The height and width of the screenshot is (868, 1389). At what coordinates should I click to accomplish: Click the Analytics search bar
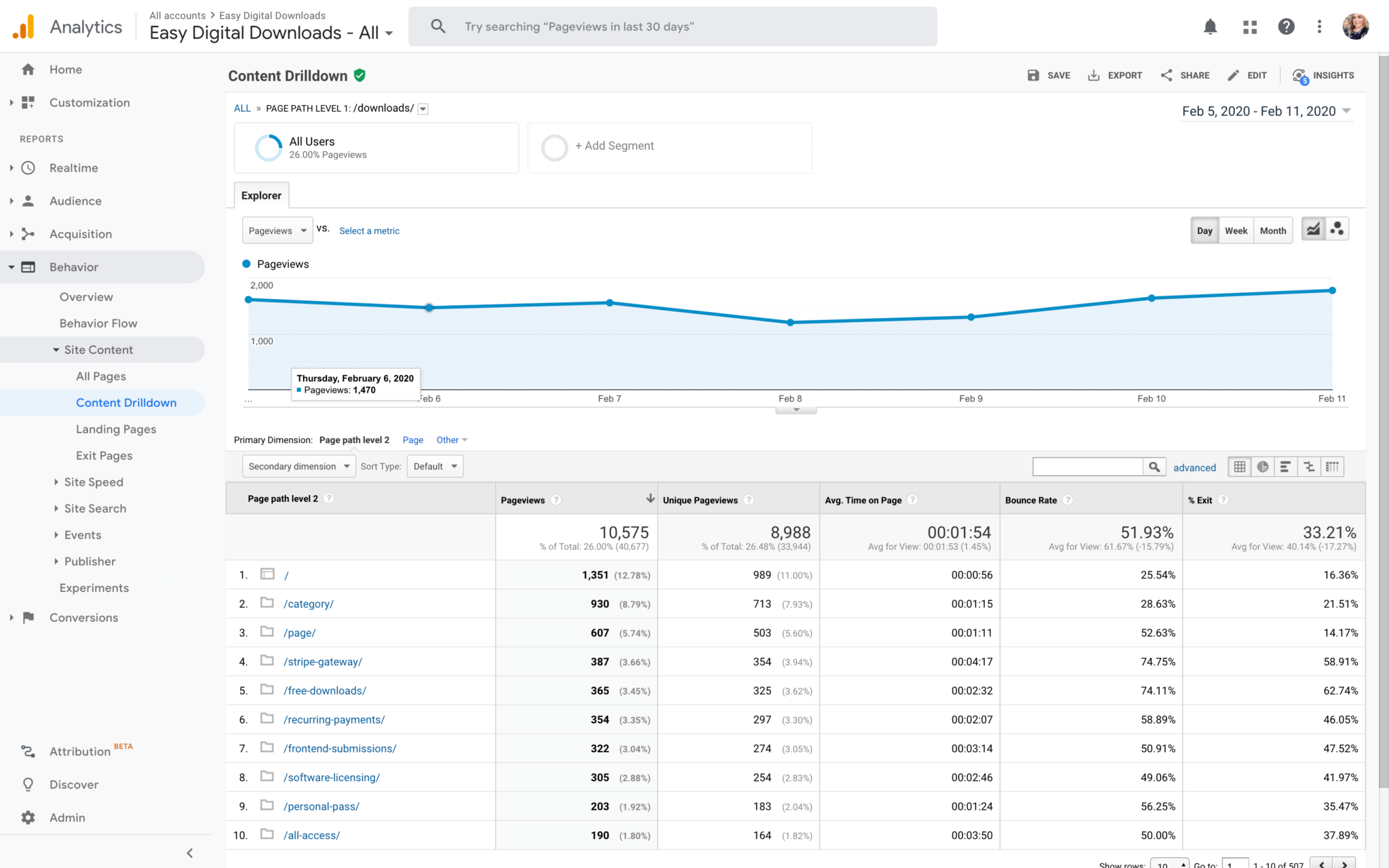pyautogui.click(x=673, y=26)
